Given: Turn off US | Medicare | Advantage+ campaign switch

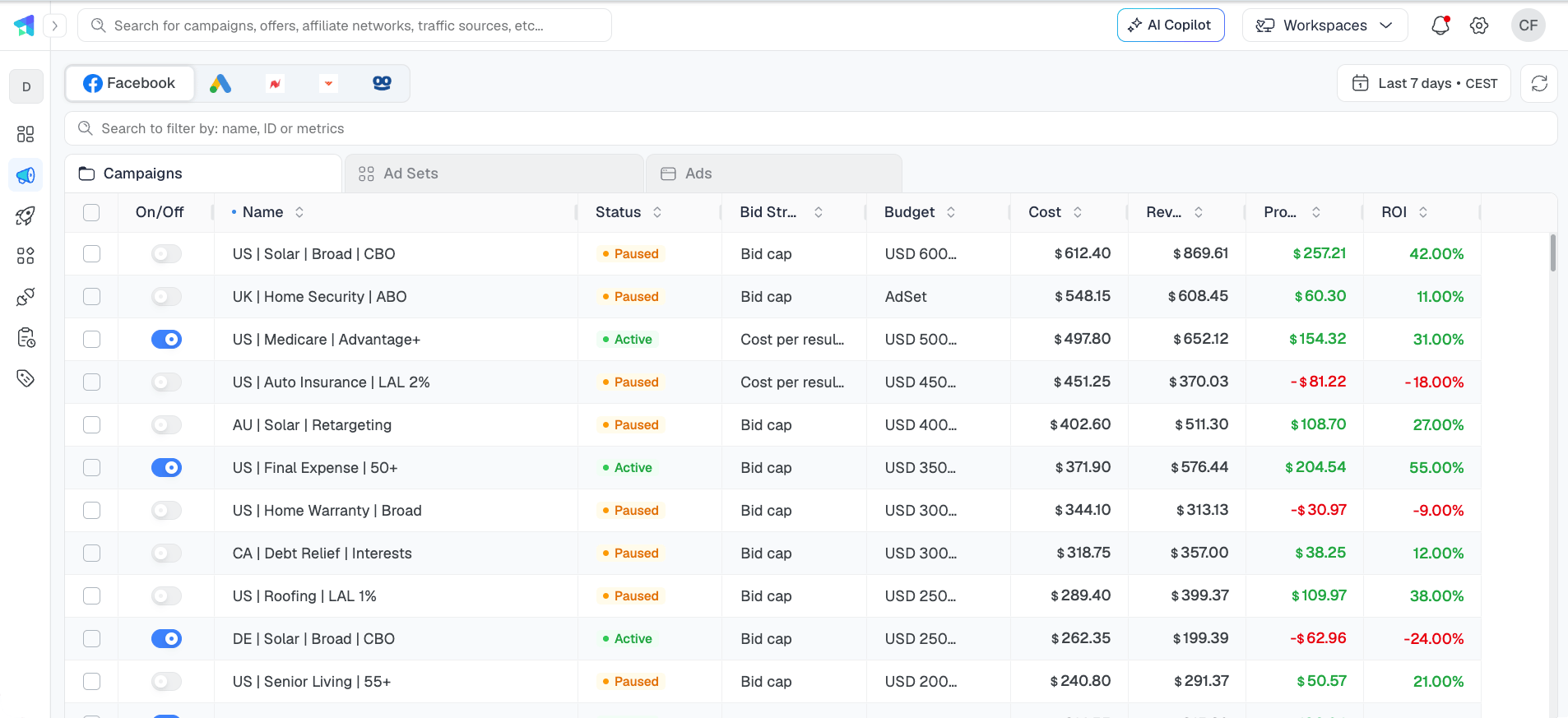Looking at the screenshot, I should [x=166, y=340].
